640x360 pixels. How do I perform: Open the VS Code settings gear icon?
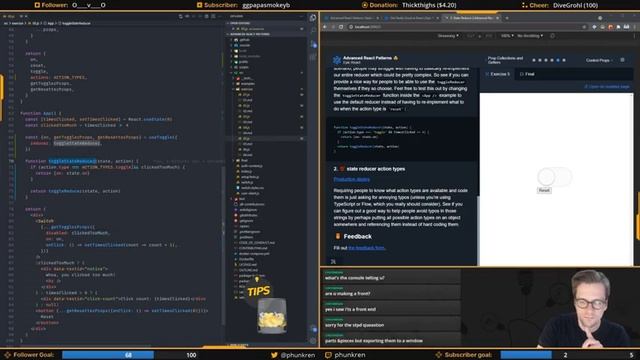point(313,340)
